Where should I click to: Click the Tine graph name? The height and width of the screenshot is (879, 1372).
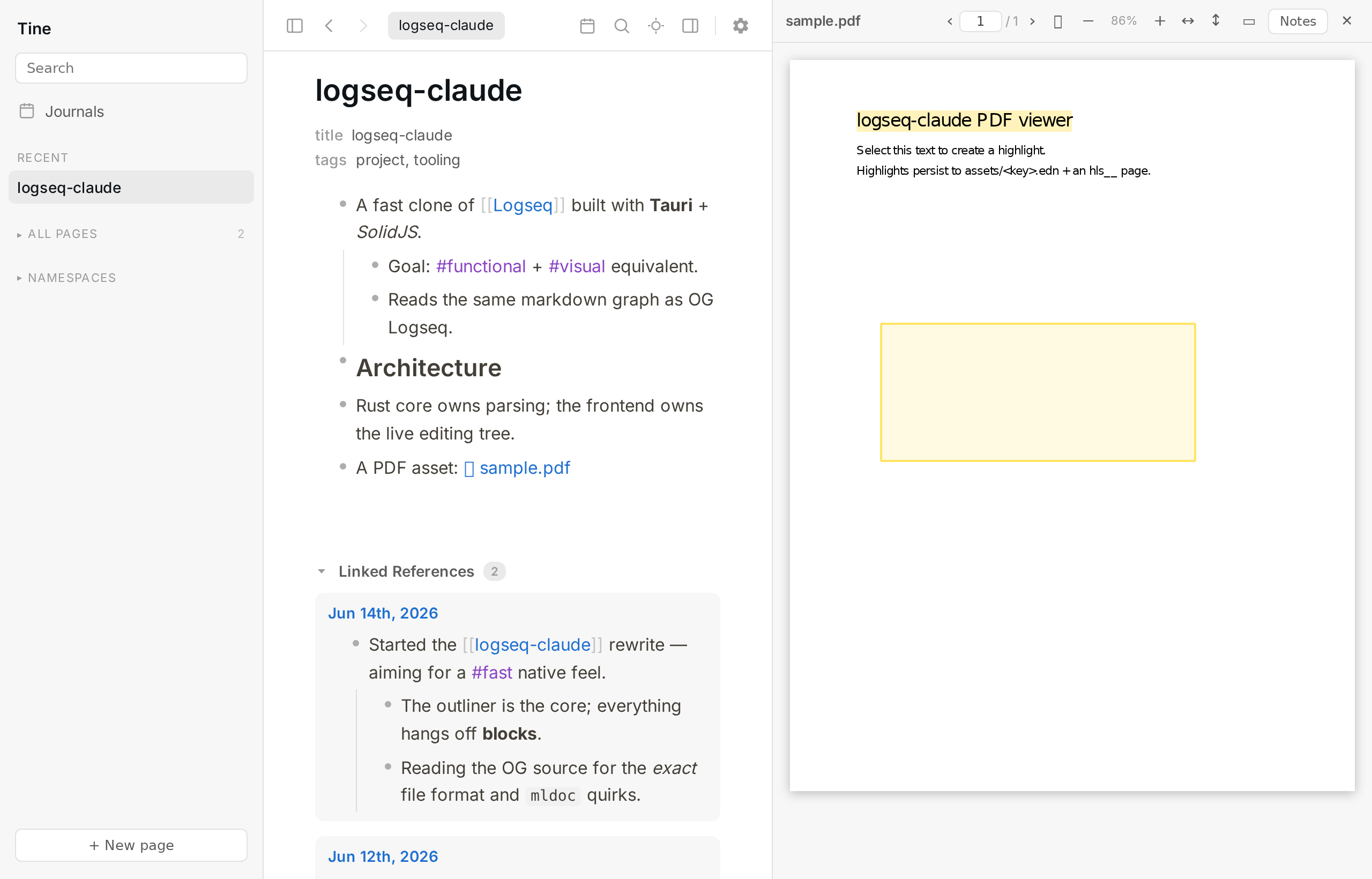34,28
